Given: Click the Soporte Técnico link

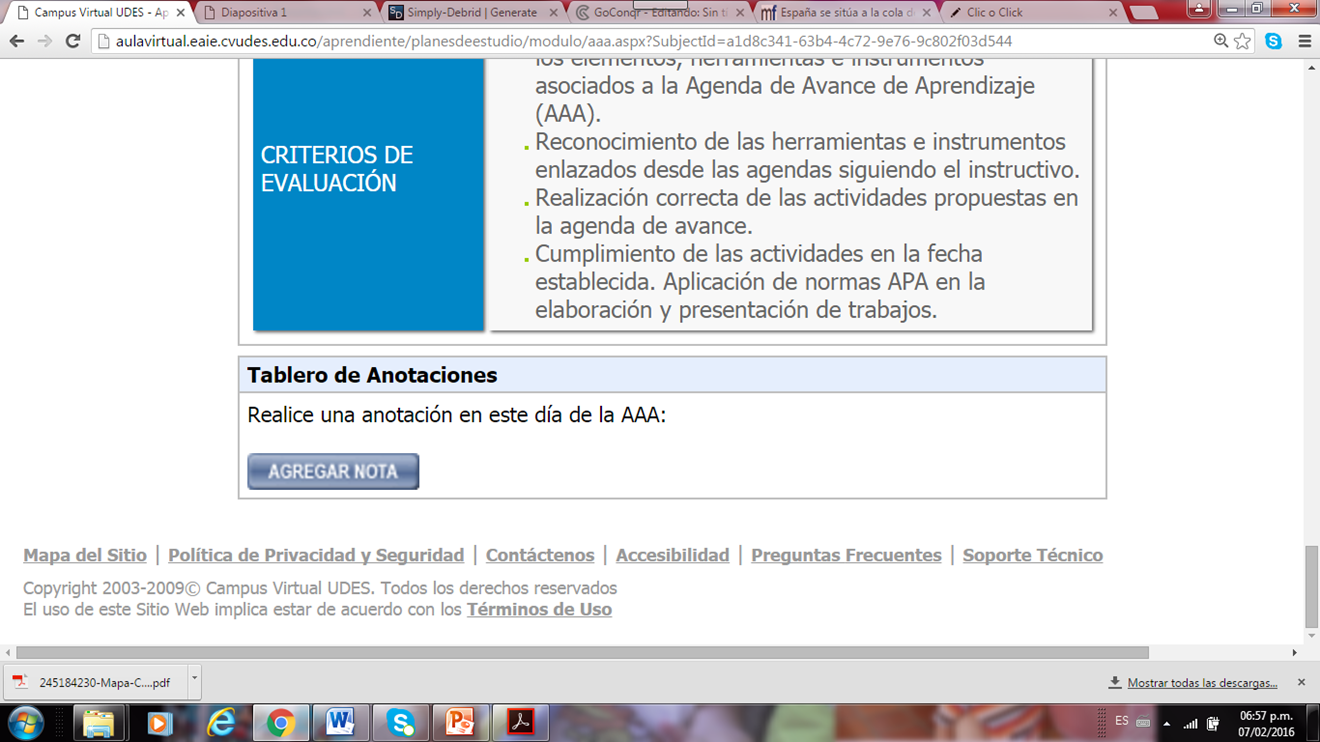Looking at the screenshot, I should point(1033,555).
